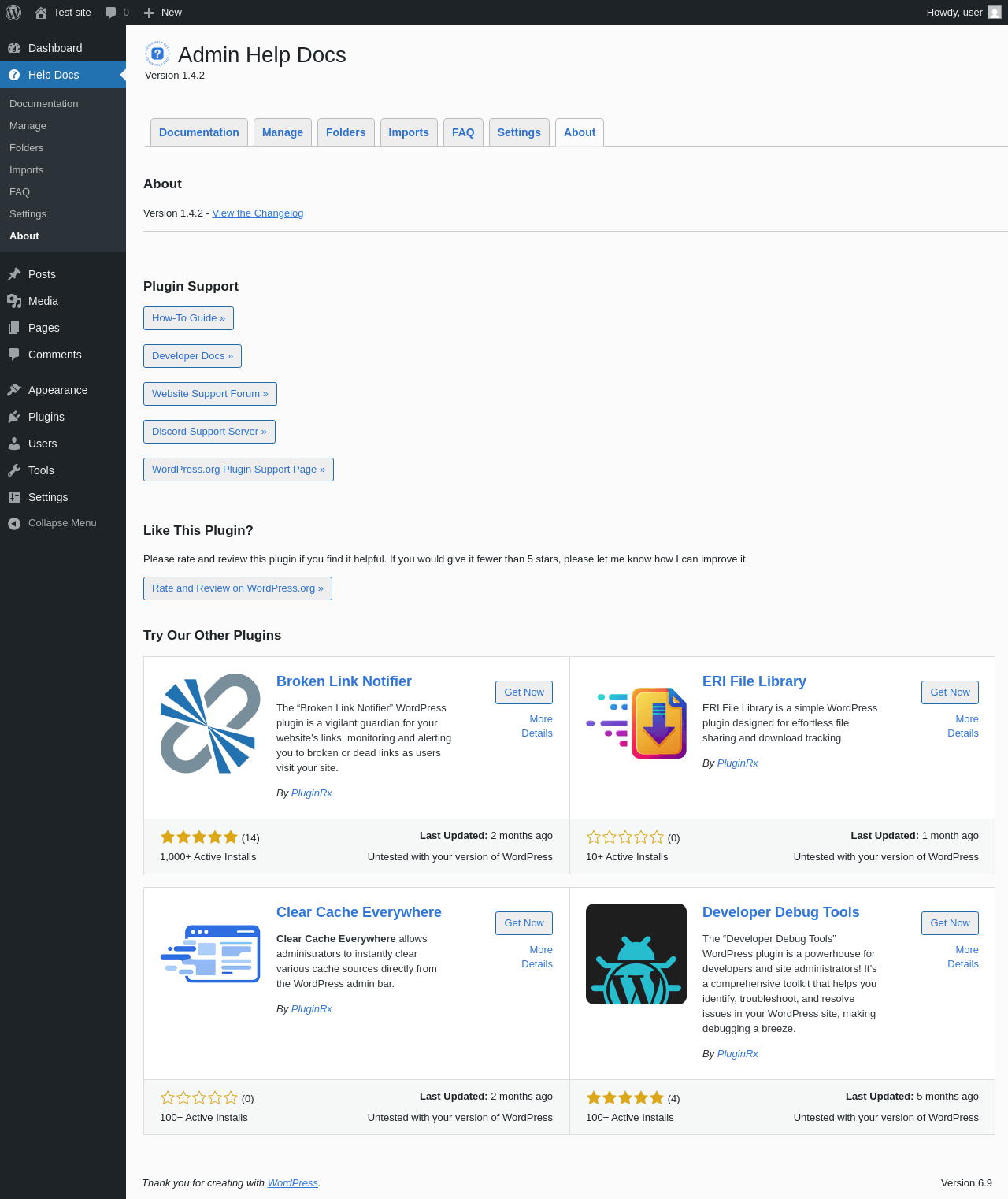Click the Dashboard gauge icon in sidebar

point(14,48)
